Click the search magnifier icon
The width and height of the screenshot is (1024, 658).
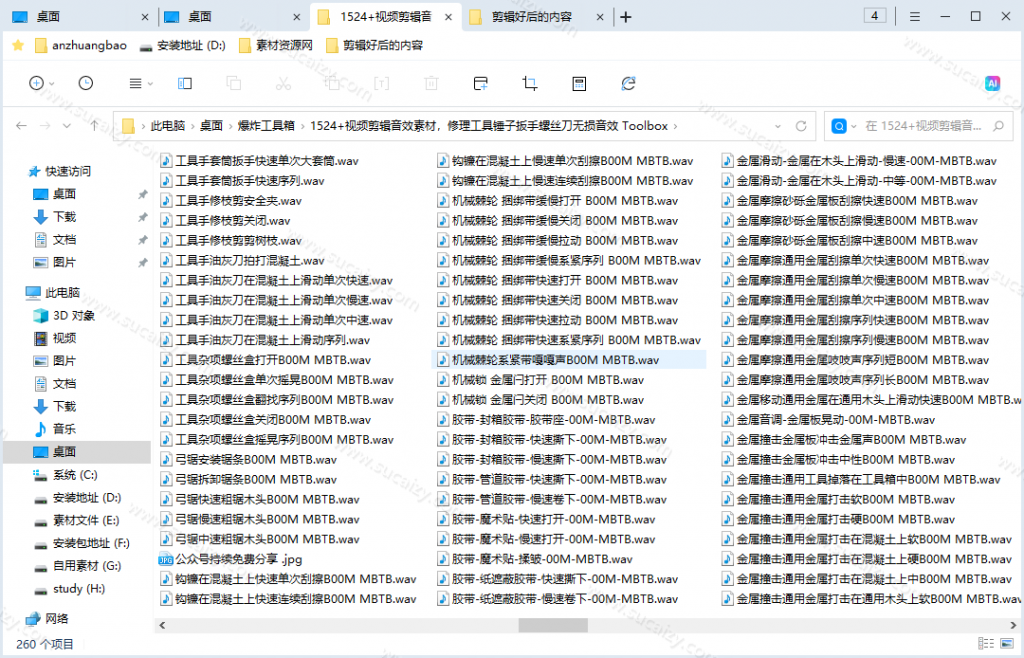pyautogui.click(x=999, y=126)
